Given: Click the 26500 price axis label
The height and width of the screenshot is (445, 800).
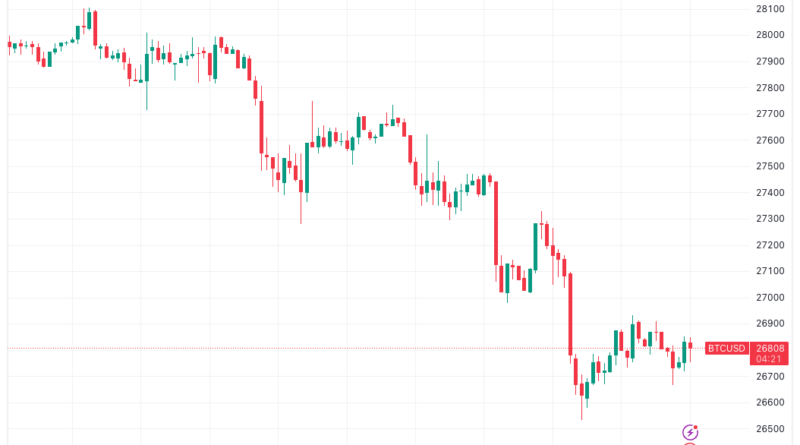Looking at the screenshot, I should click(x=772, y=429).
